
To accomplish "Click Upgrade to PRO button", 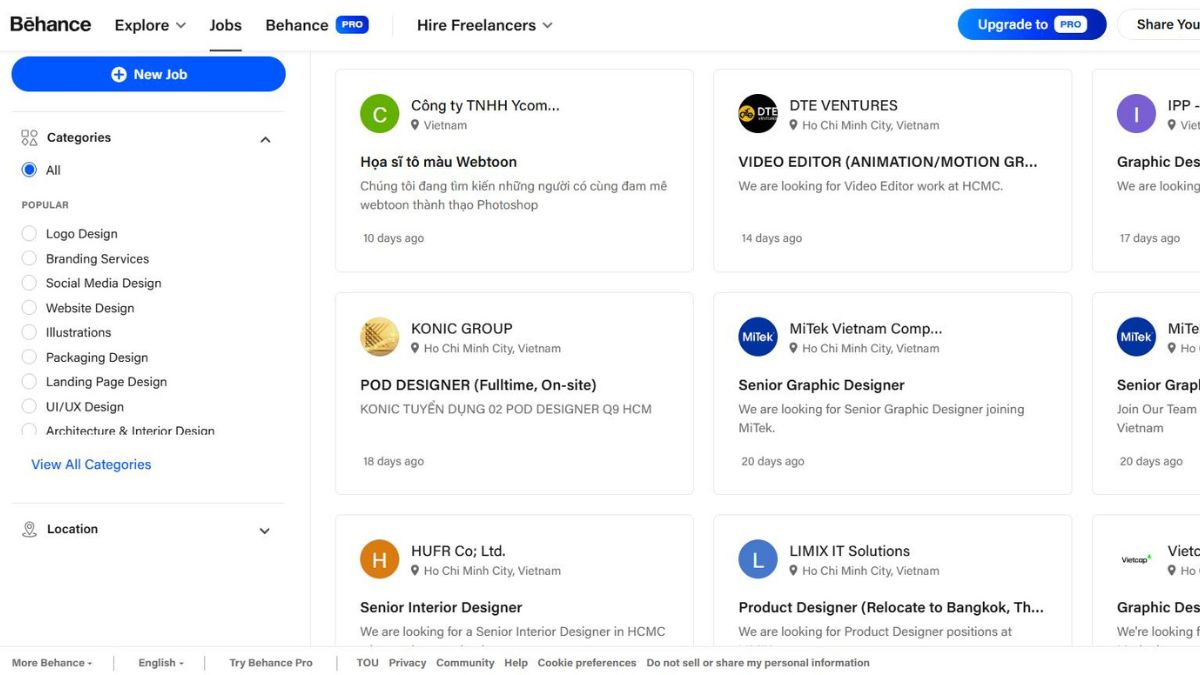I will (x=1032, y=25).
